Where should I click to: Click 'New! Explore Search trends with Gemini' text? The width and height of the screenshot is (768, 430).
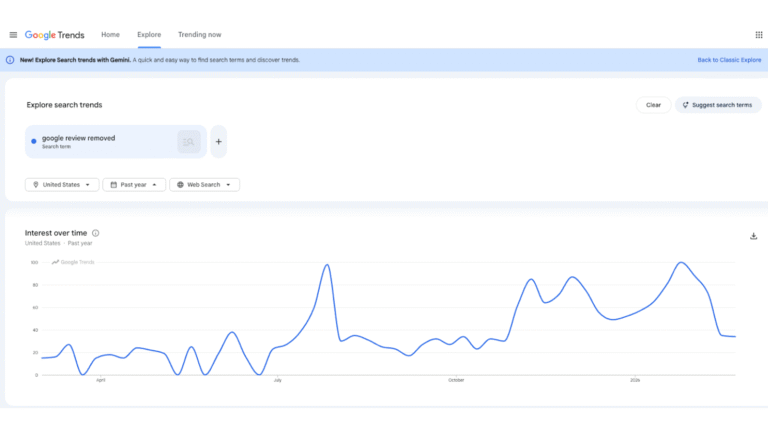[x=75, y=60]
